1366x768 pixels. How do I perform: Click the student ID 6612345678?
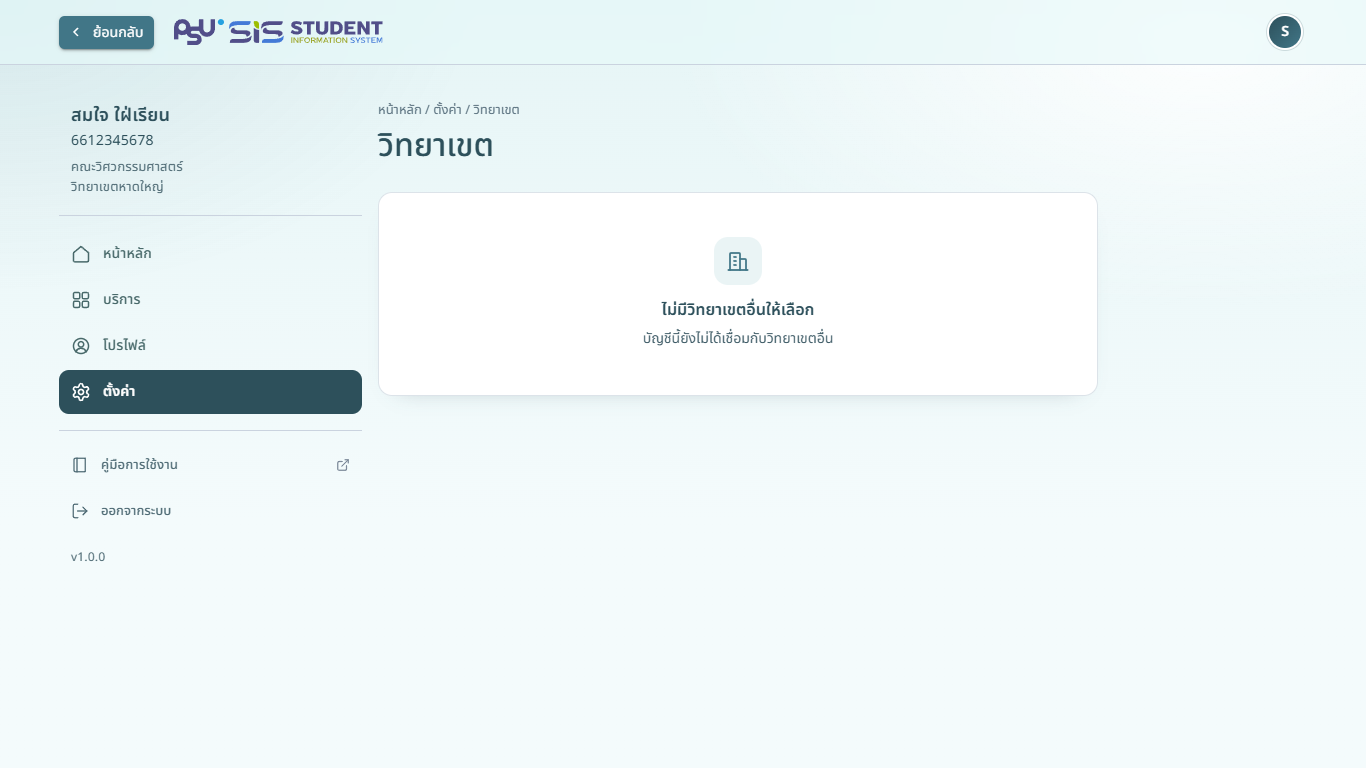click(x=112, y=140)
